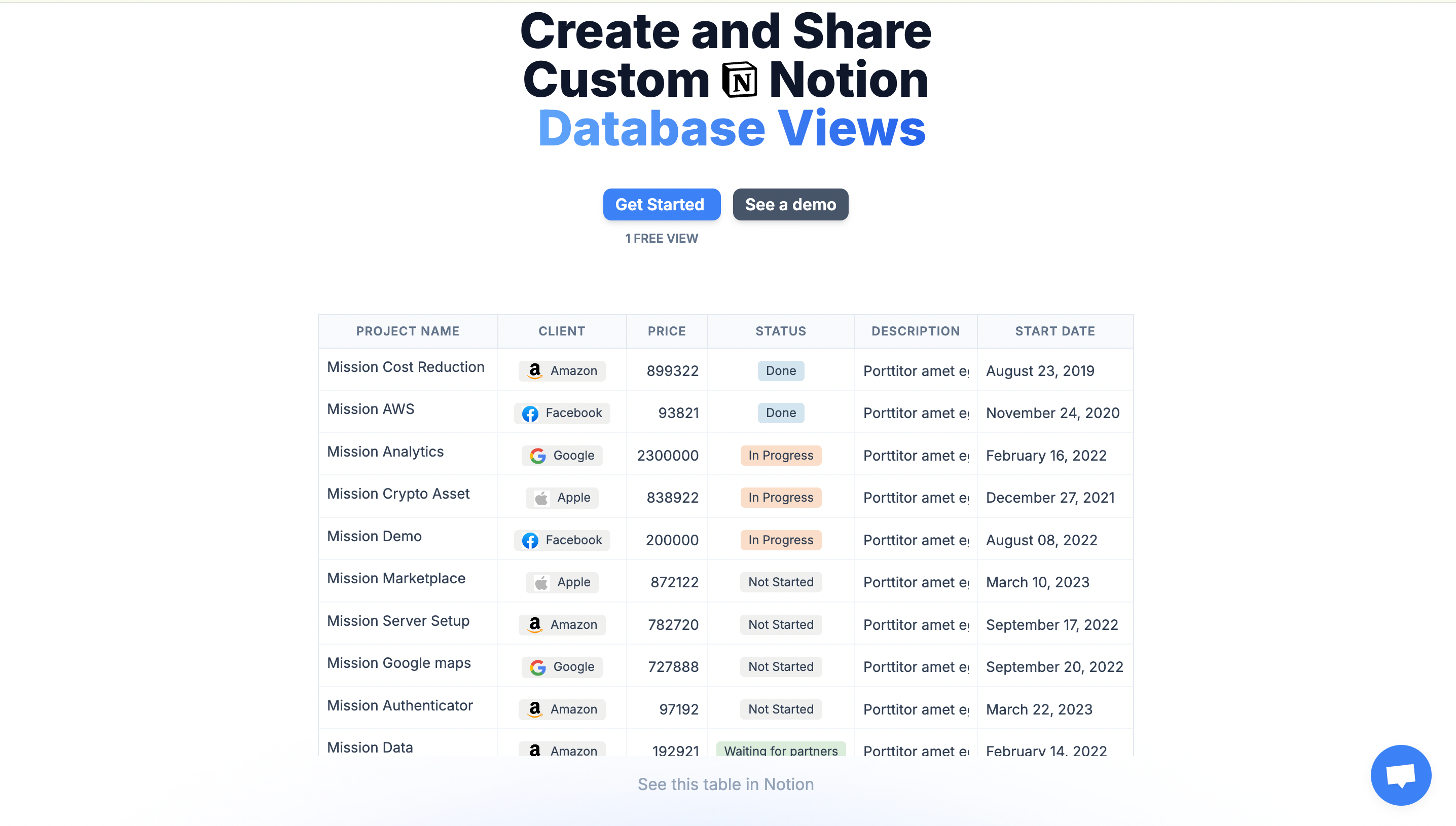Click the CLIENT column header
1456x826 pixels.
click(561, 331)
